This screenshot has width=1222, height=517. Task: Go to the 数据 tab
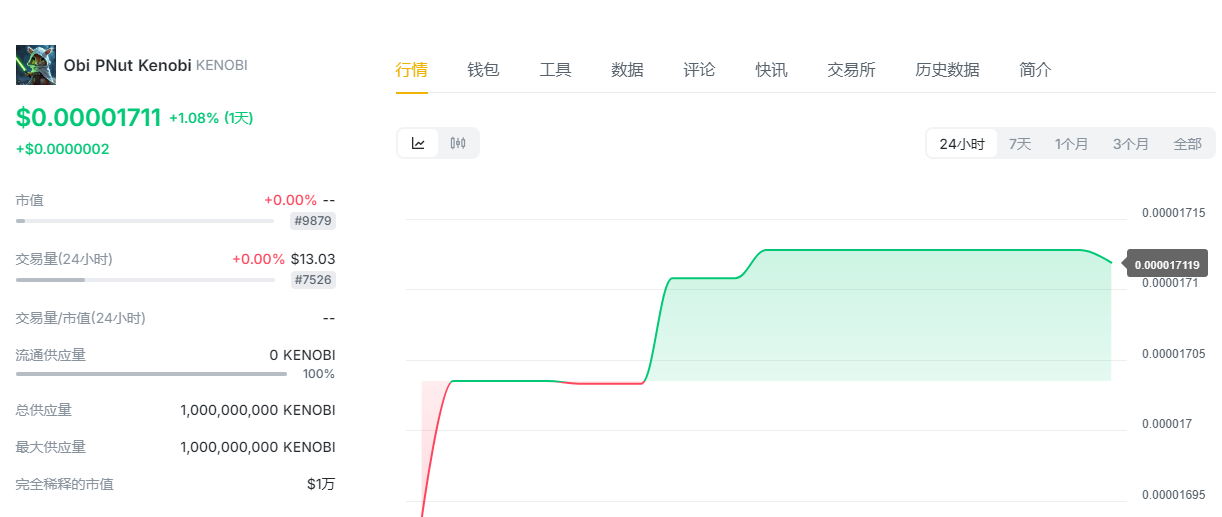[x=627, y=70]
